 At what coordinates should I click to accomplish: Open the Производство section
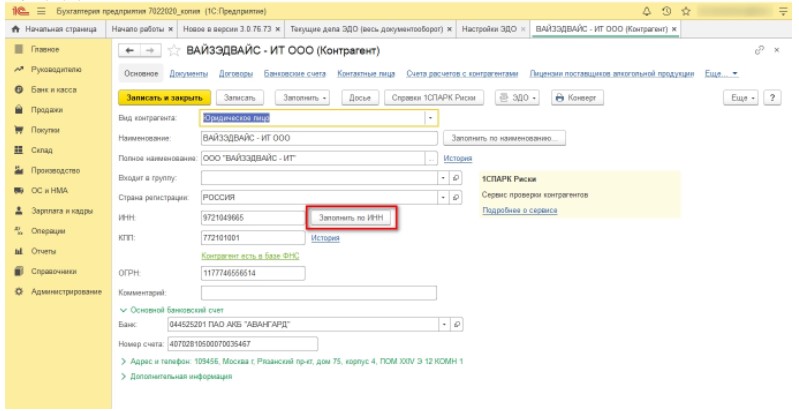coord(55,171)
